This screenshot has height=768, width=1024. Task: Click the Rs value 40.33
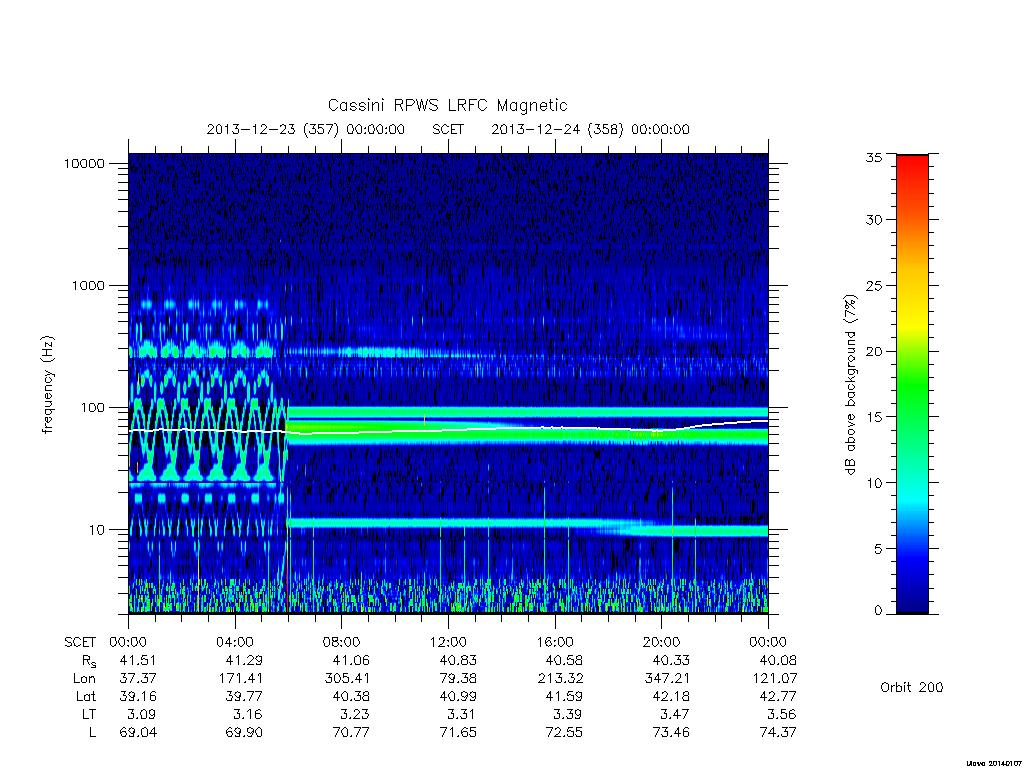click(671, 660)
